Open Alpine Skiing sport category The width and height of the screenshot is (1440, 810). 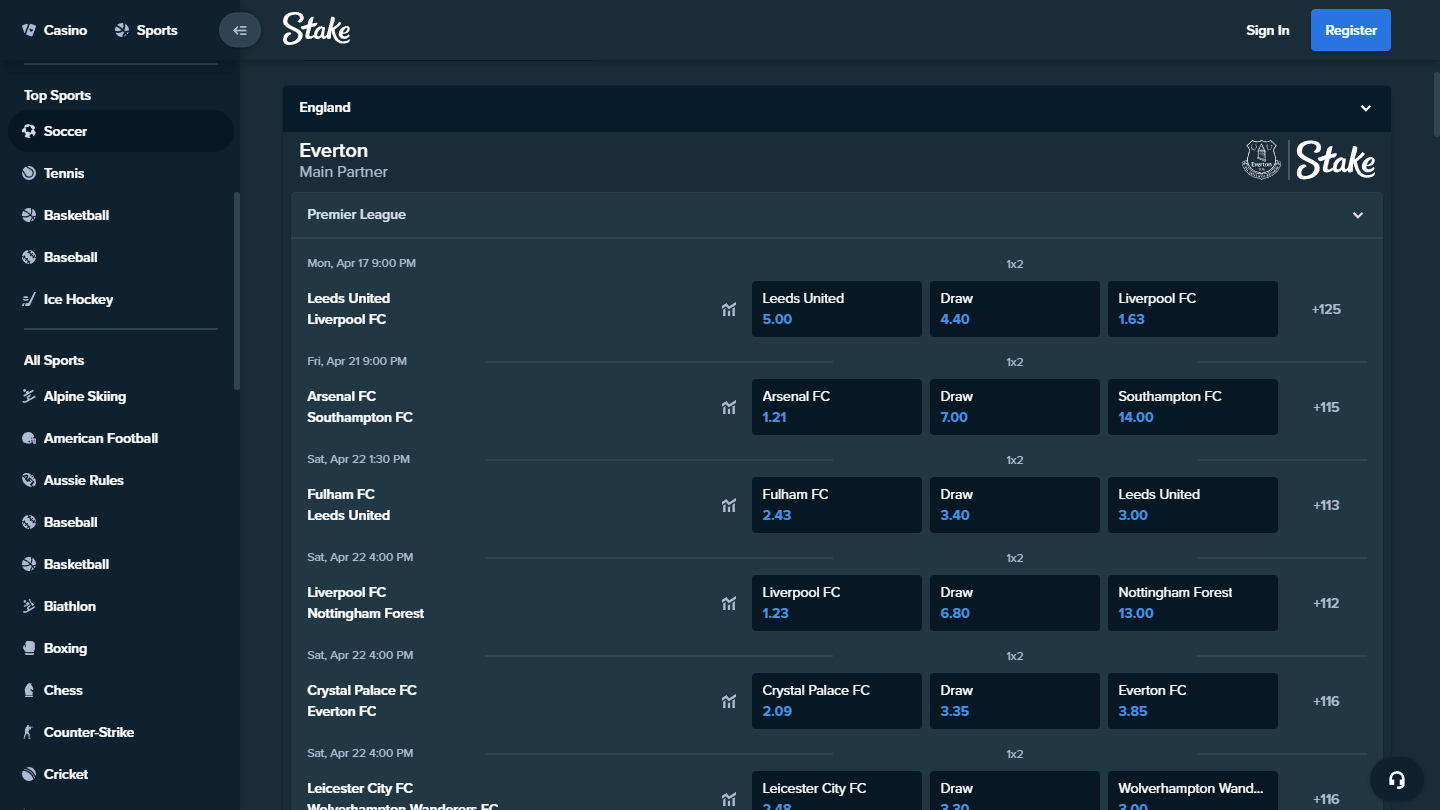tap(84, 396)
